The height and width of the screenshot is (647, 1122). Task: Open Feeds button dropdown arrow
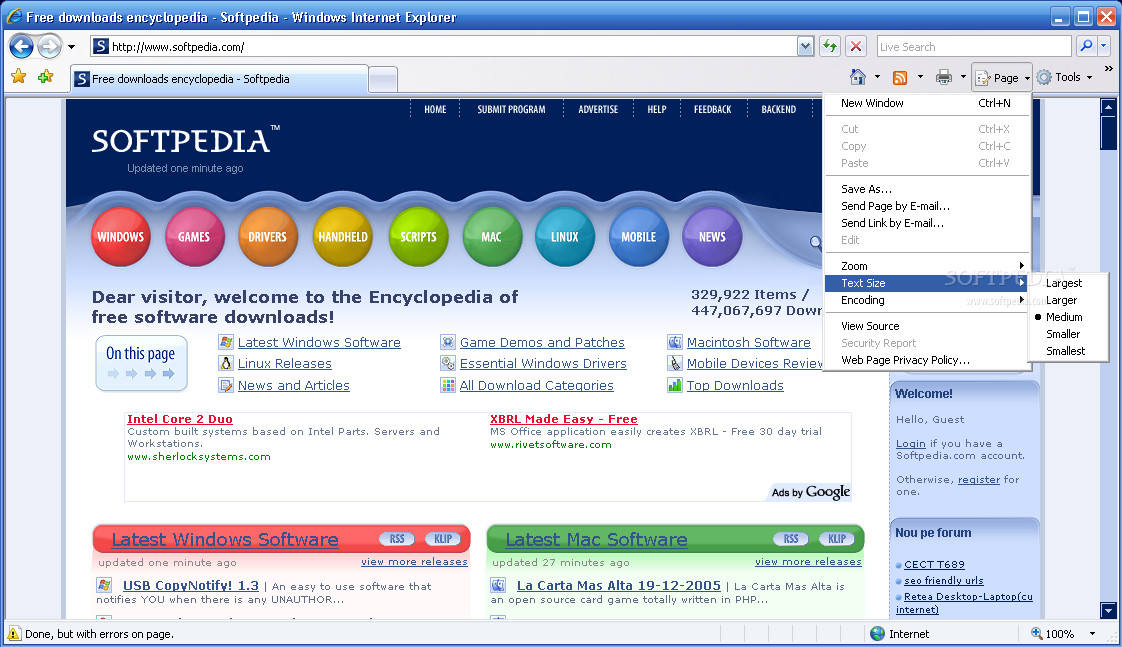pos(920,77)
